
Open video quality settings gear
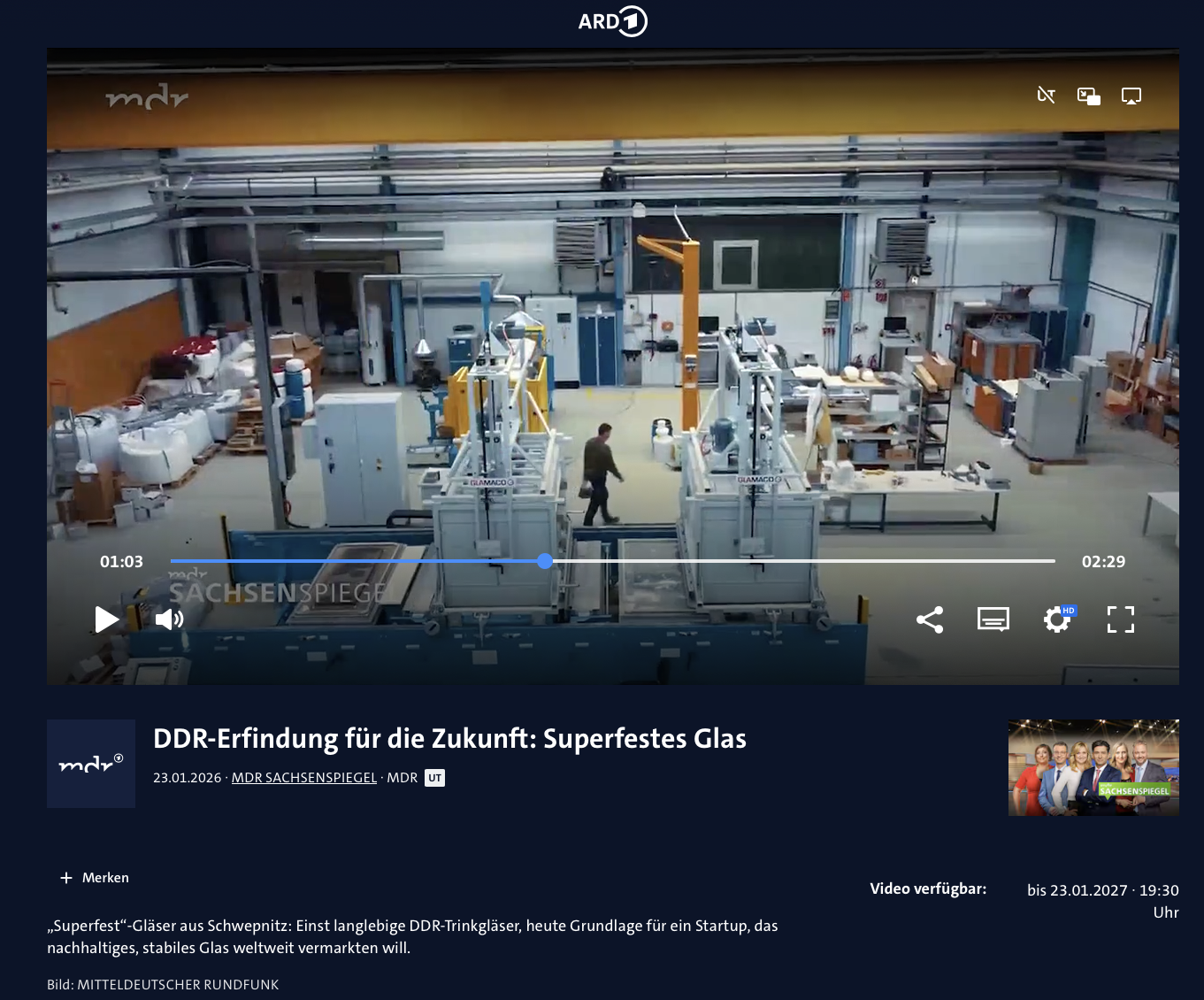click(x=1056, y=619)
